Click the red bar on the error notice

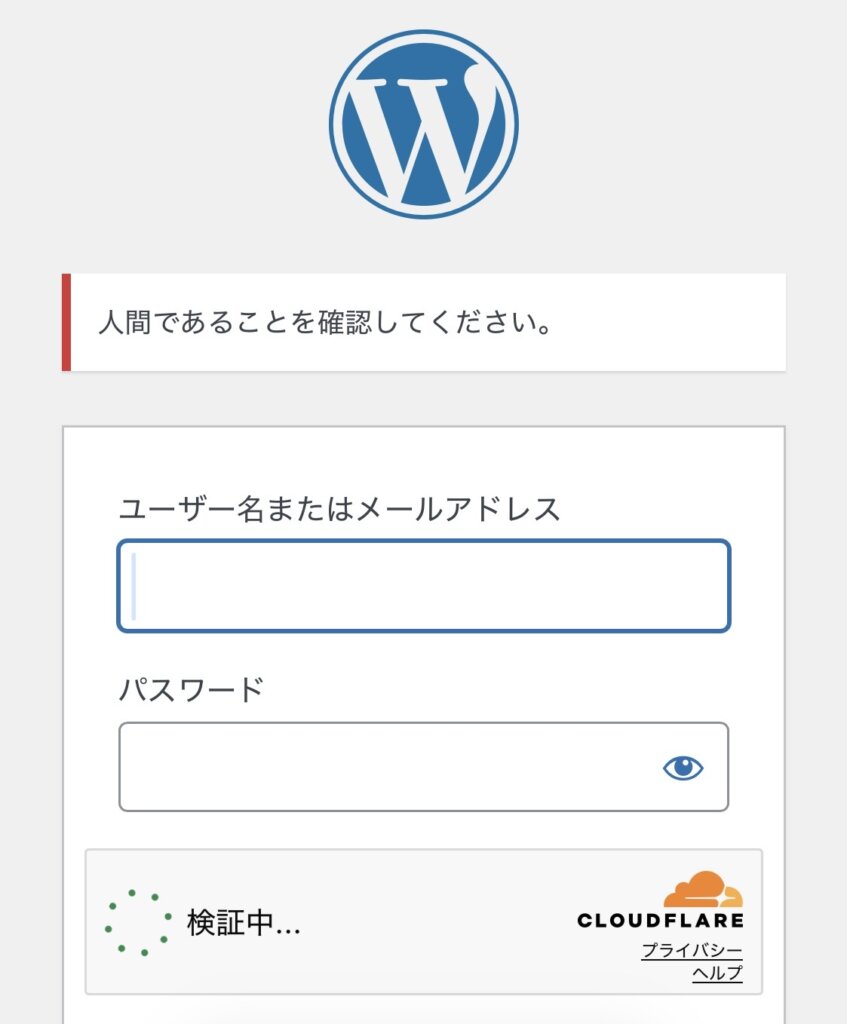66,322
